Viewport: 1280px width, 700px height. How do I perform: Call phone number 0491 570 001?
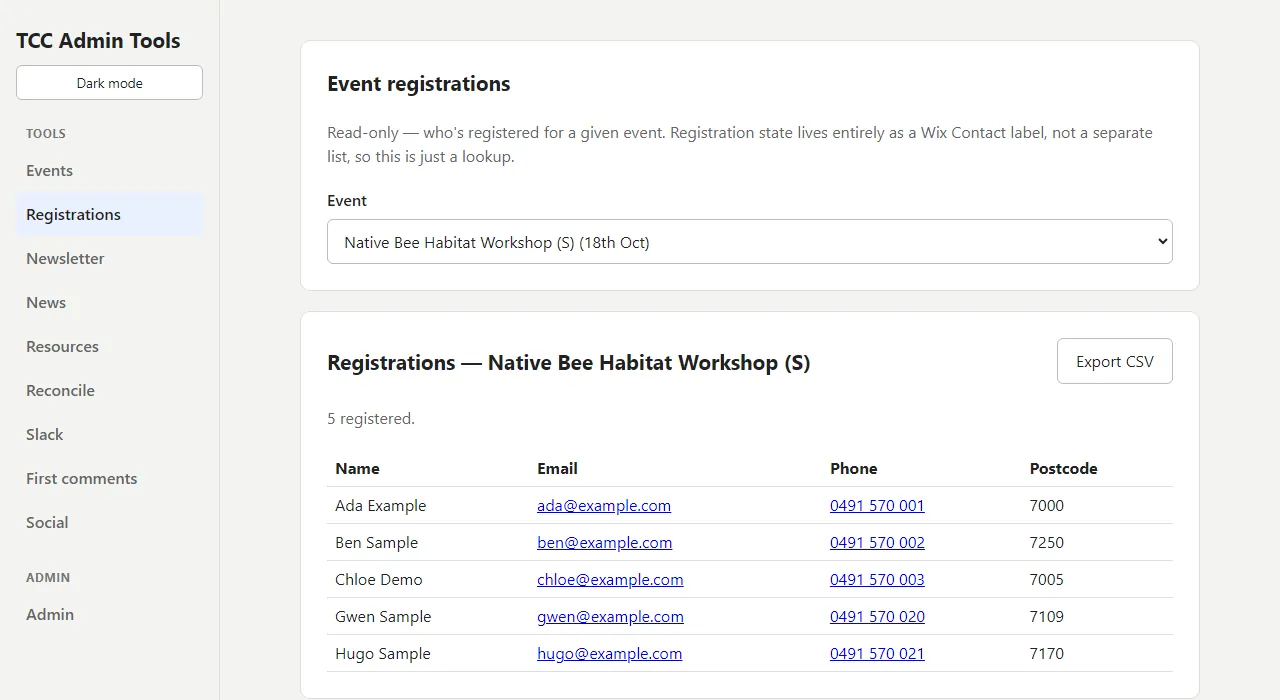[x=877, y=506]
